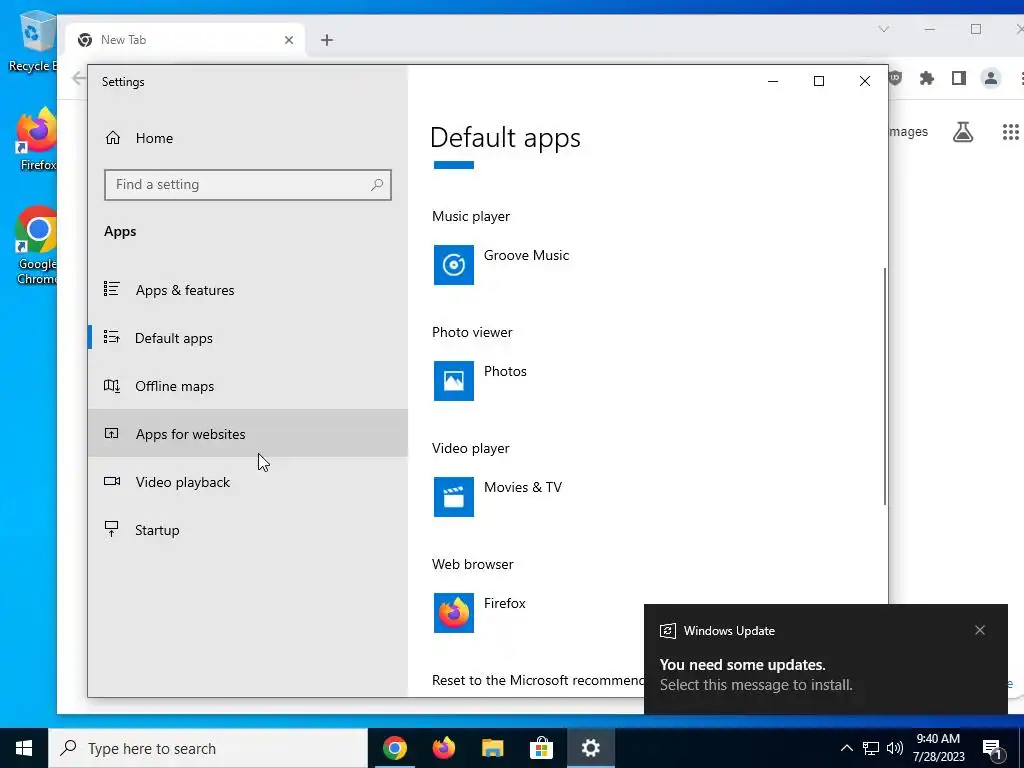Open the Action Center notifications icon
The height and width of the screenshot is (768, 1024).
click(992, 749)
